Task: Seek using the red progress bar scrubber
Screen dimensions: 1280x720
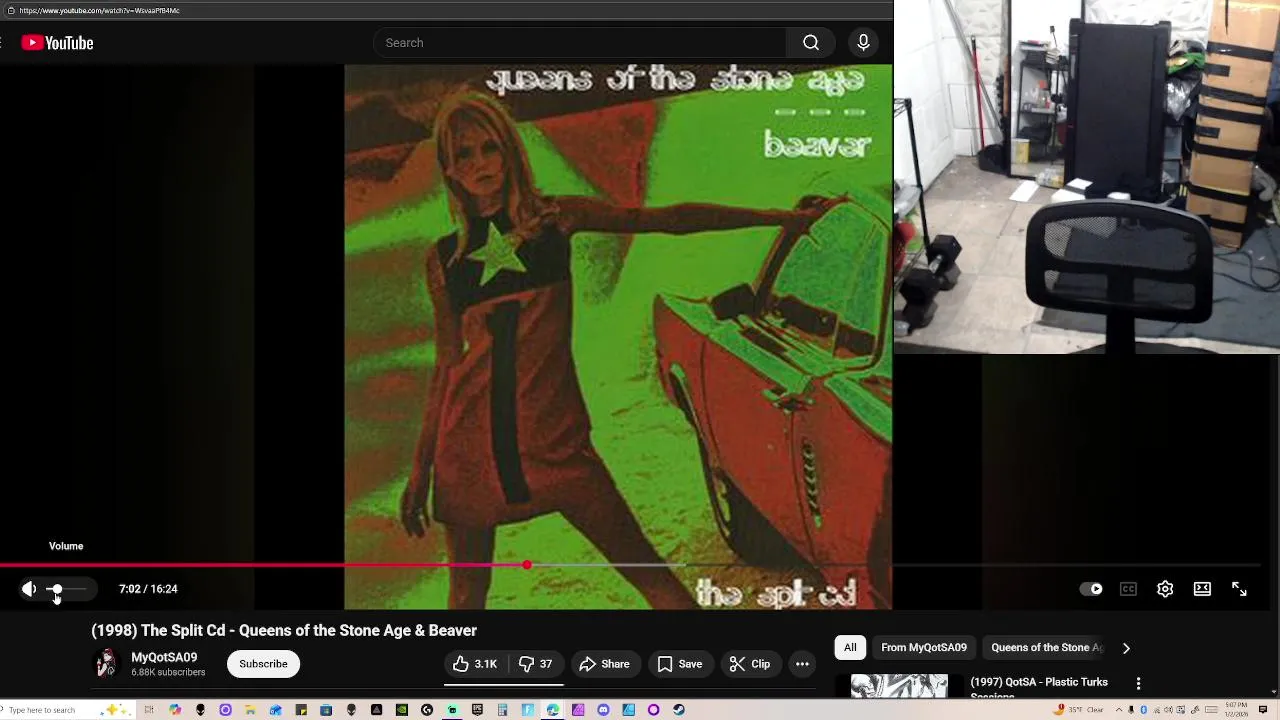Action: tap(527, 566)
